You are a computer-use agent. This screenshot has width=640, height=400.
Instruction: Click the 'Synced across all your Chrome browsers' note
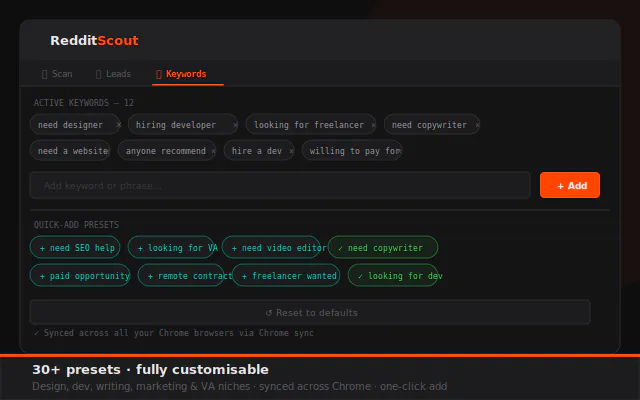click(174, 333)
